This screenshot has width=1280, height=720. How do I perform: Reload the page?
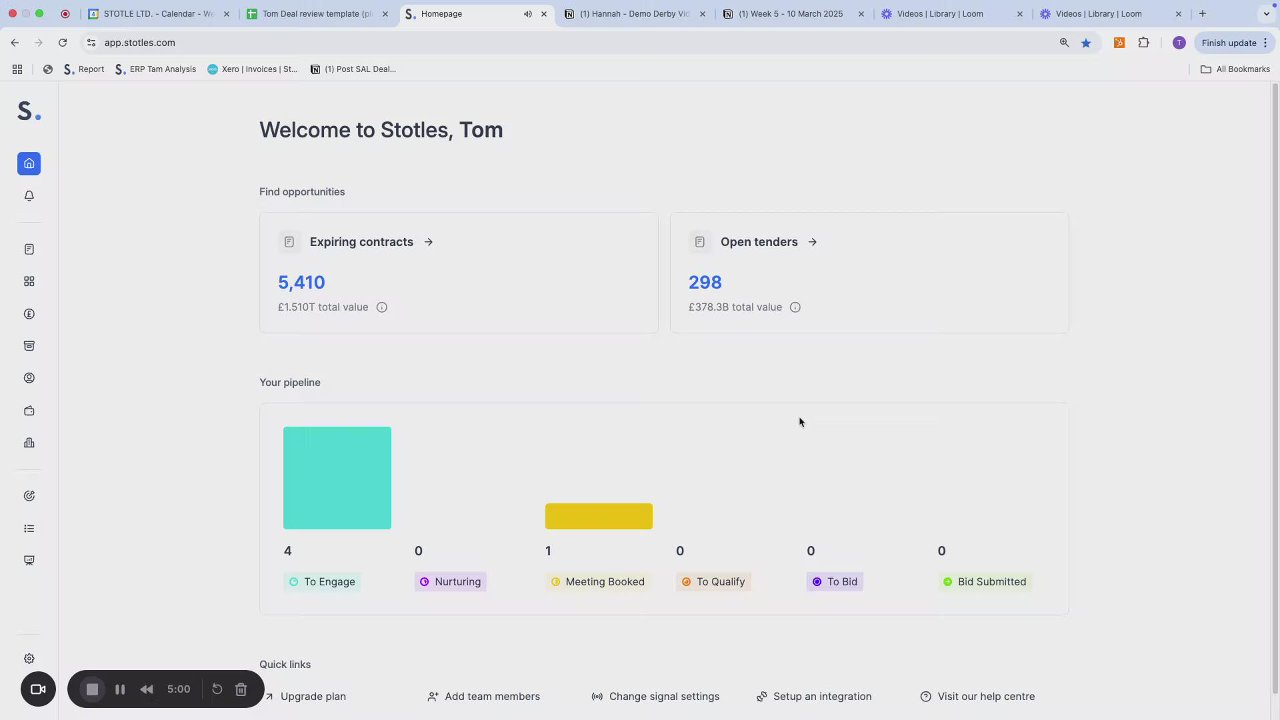click(62, 42)
